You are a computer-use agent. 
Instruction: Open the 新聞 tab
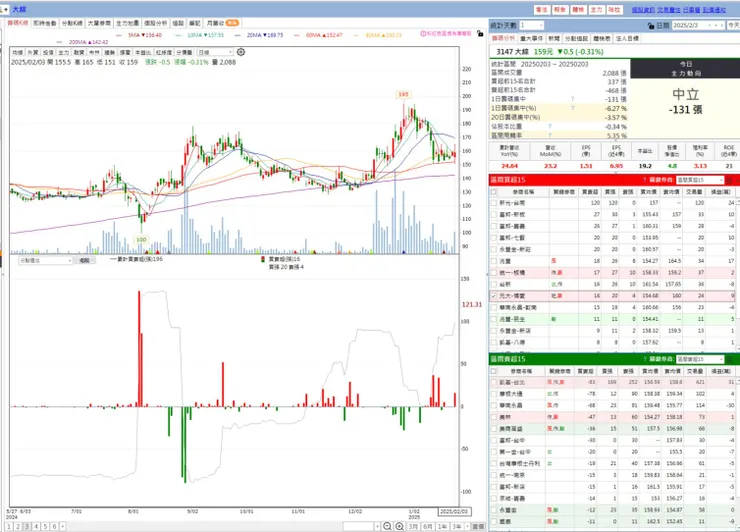(554, 38)
